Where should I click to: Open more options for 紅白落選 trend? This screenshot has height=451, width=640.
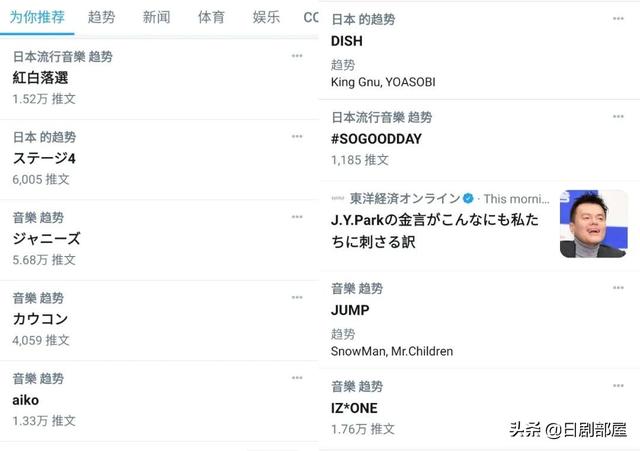[297, 56]
